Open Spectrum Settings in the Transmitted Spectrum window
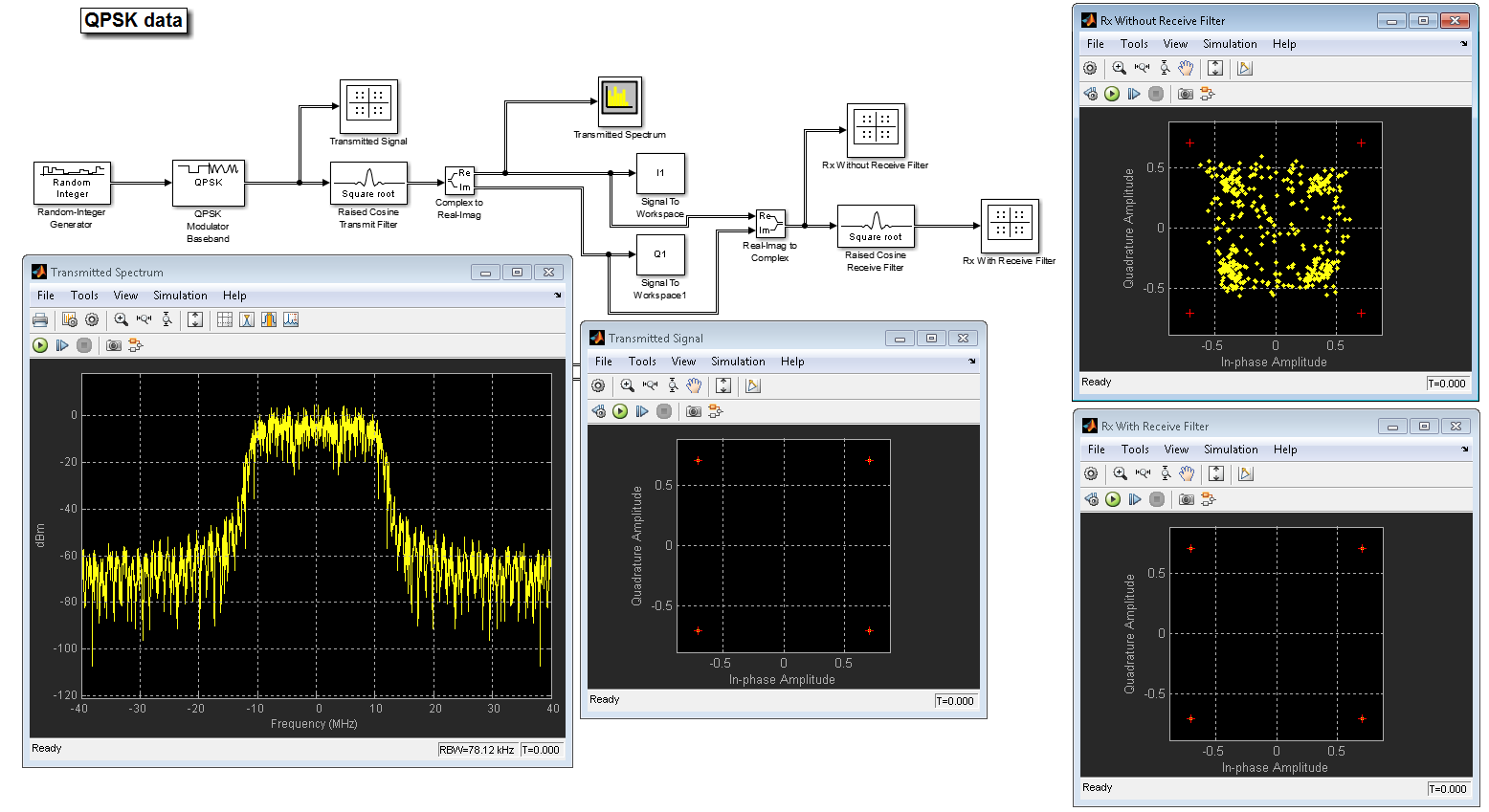1489x812 pixels. point(70,319)
